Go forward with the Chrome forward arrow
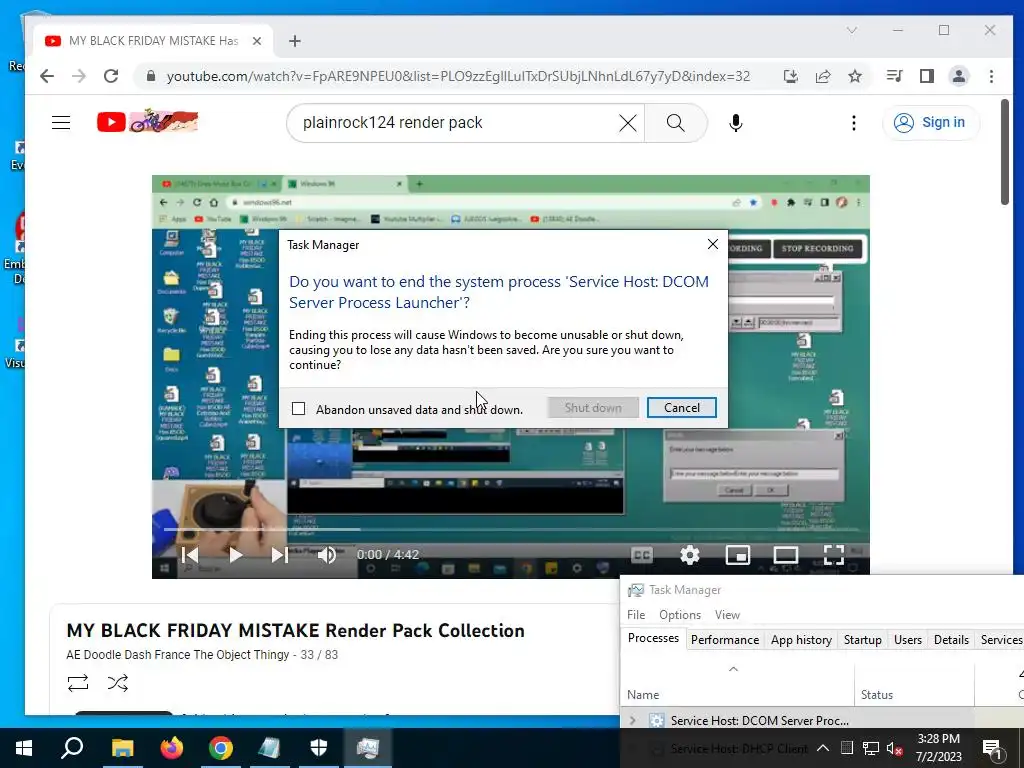Viewport: 1024px width, 768px height. 79,76
